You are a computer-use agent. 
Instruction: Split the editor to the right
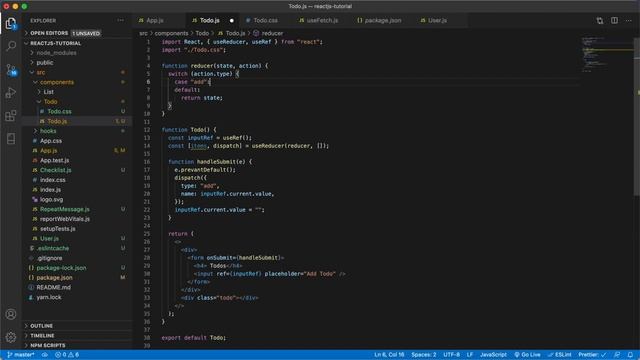pyautogui.click(x=614, y=20)
